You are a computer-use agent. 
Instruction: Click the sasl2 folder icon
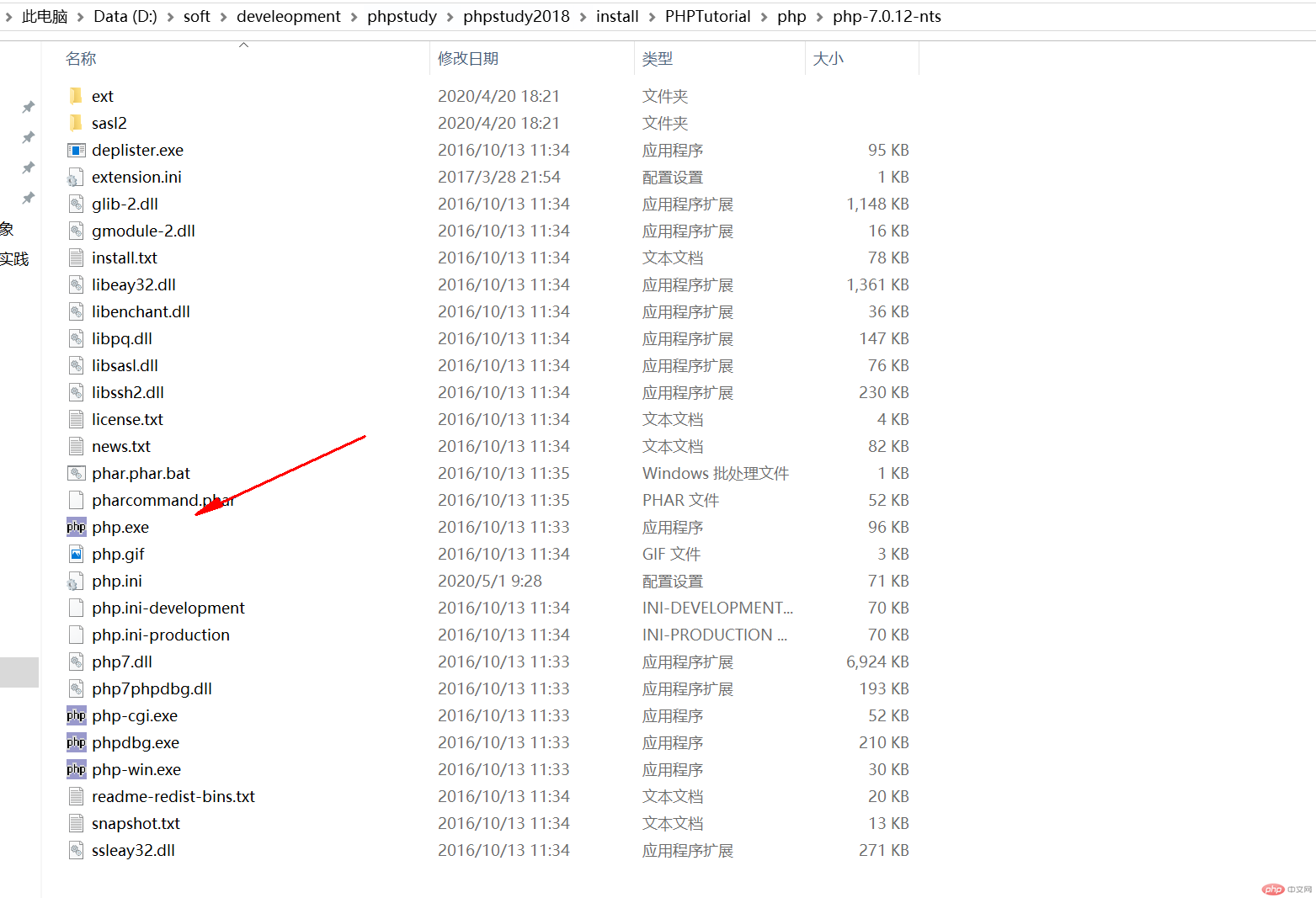76,123
